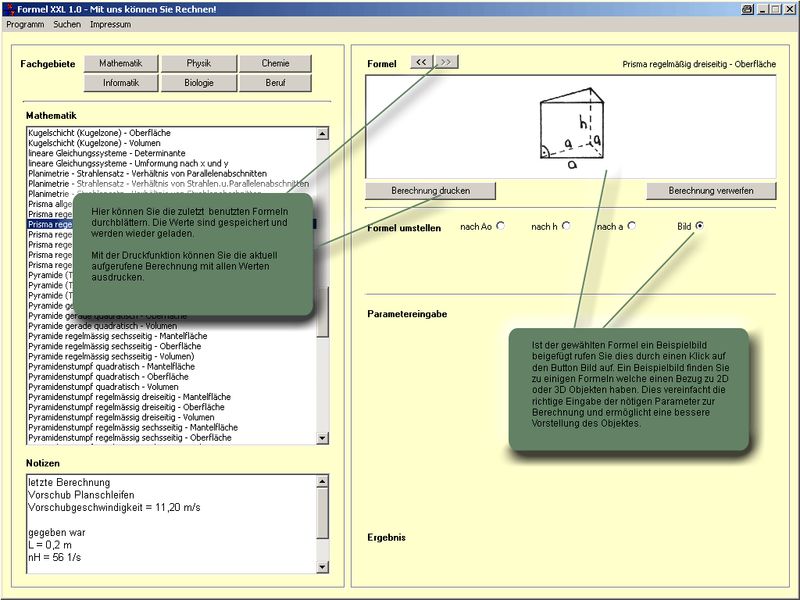Open the Chemie subject area
The height and width of the screenshot is (600, 800).
tap(275, 63)
